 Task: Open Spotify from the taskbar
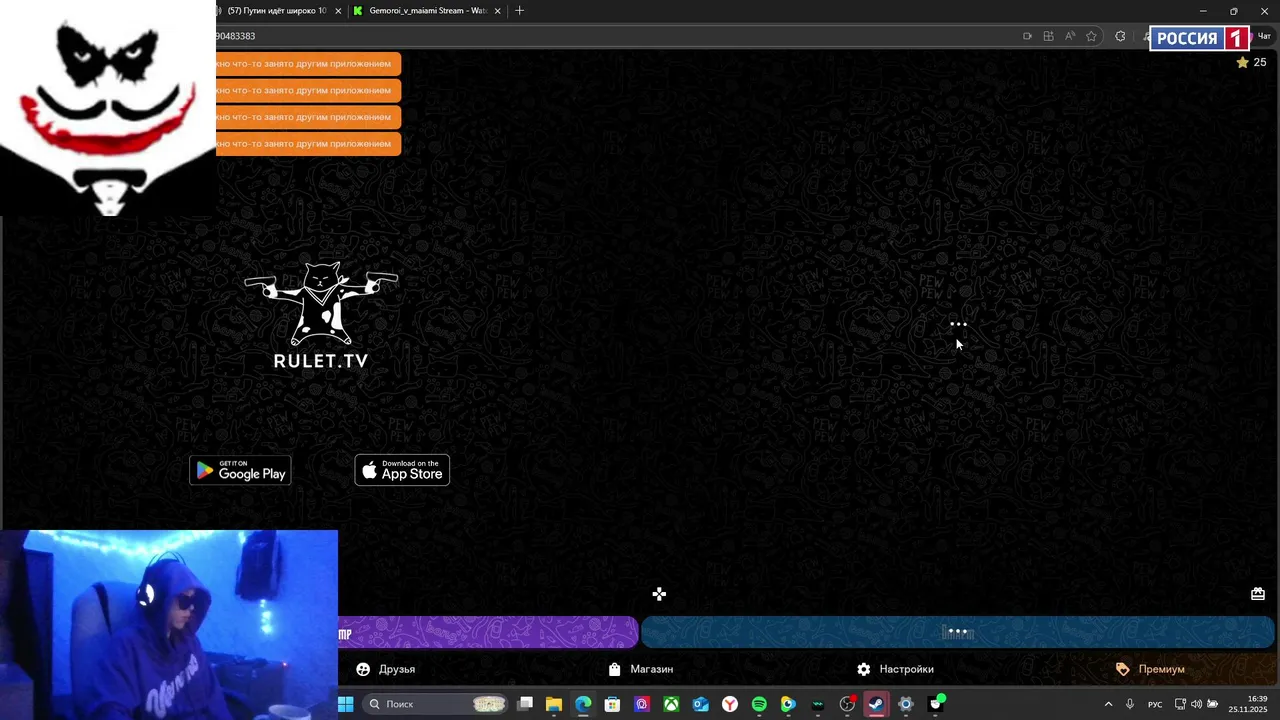759,704
